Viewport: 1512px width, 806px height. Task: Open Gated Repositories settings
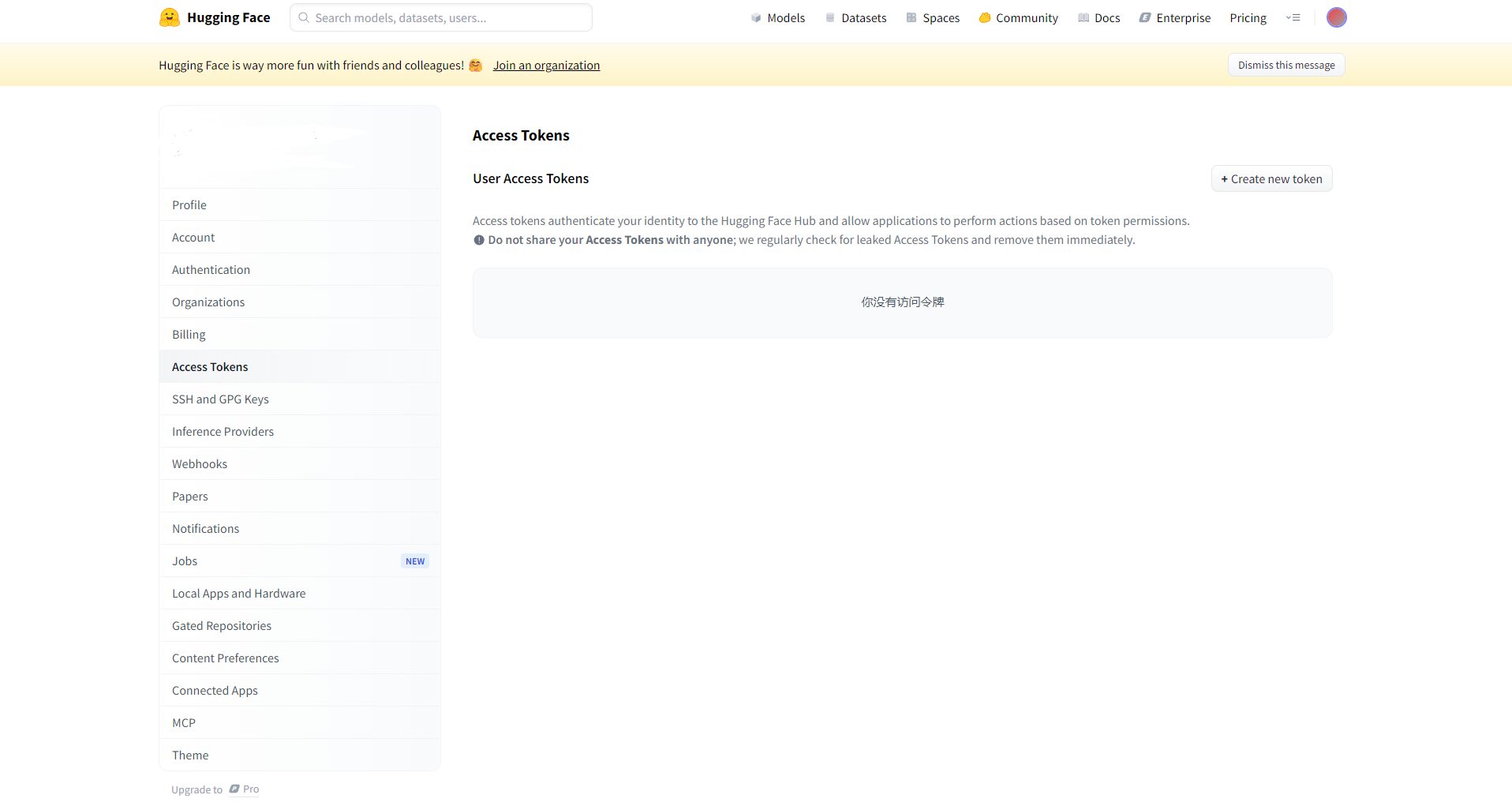(x=222, y=626)
